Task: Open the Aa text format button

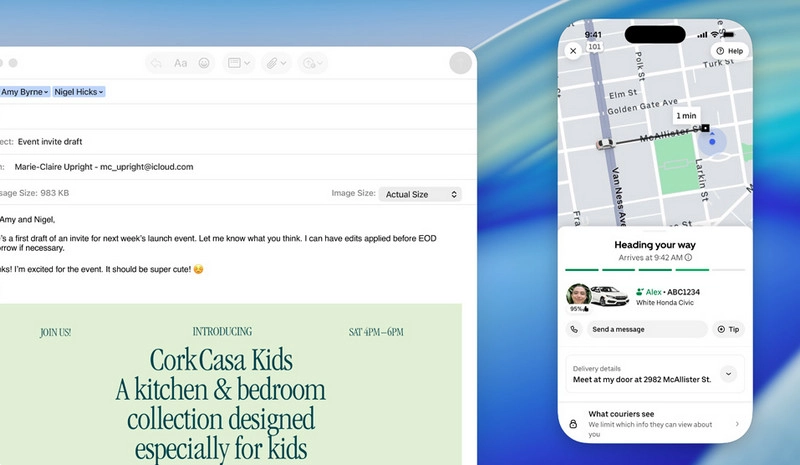Action: [181, 63]
